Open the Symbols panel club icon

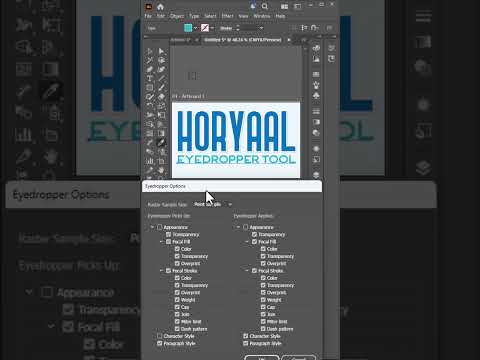[x=316, y=96]
